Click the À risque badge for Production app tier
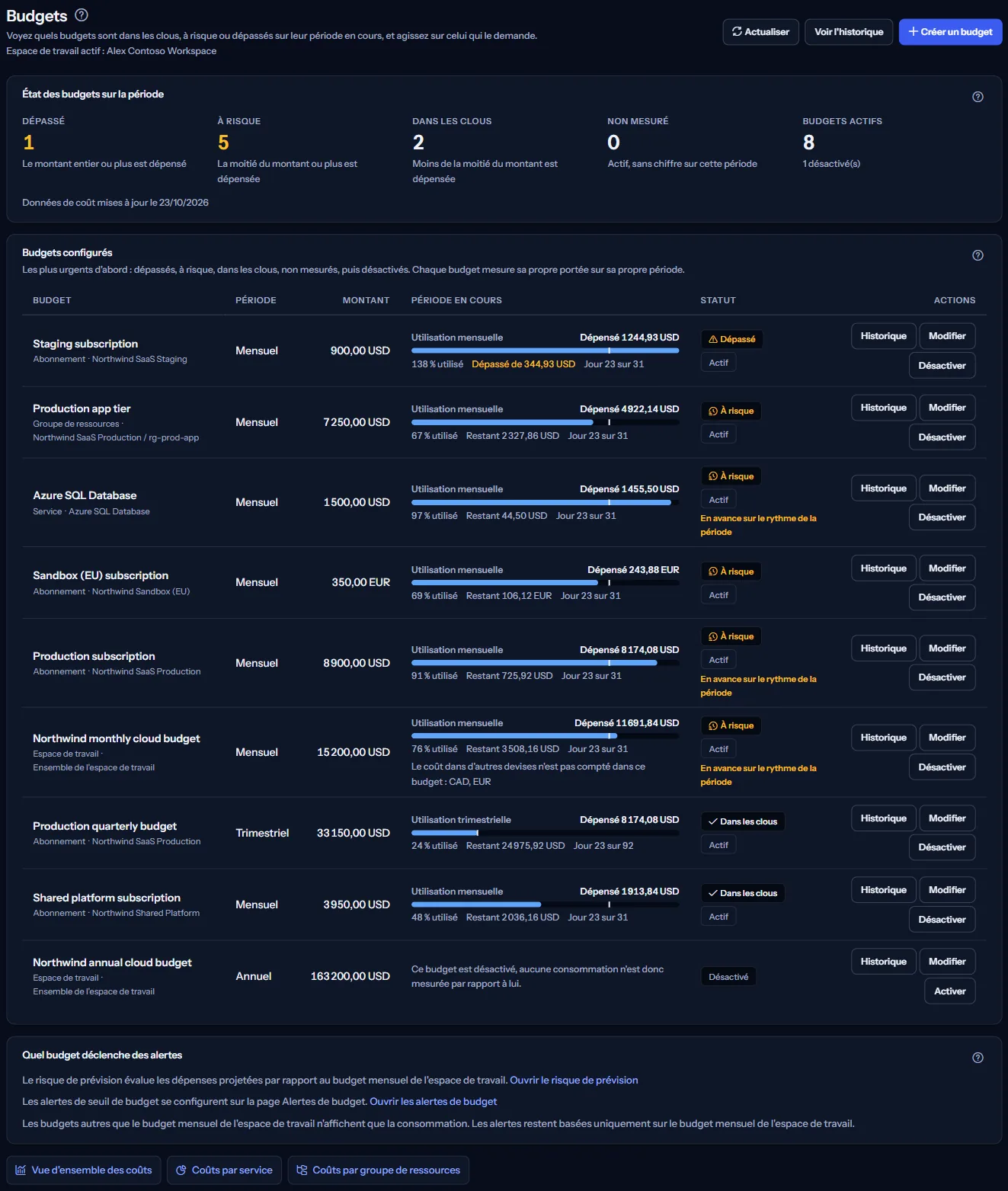This screenshot has width=1008, height=1191. tap(731, 411)
